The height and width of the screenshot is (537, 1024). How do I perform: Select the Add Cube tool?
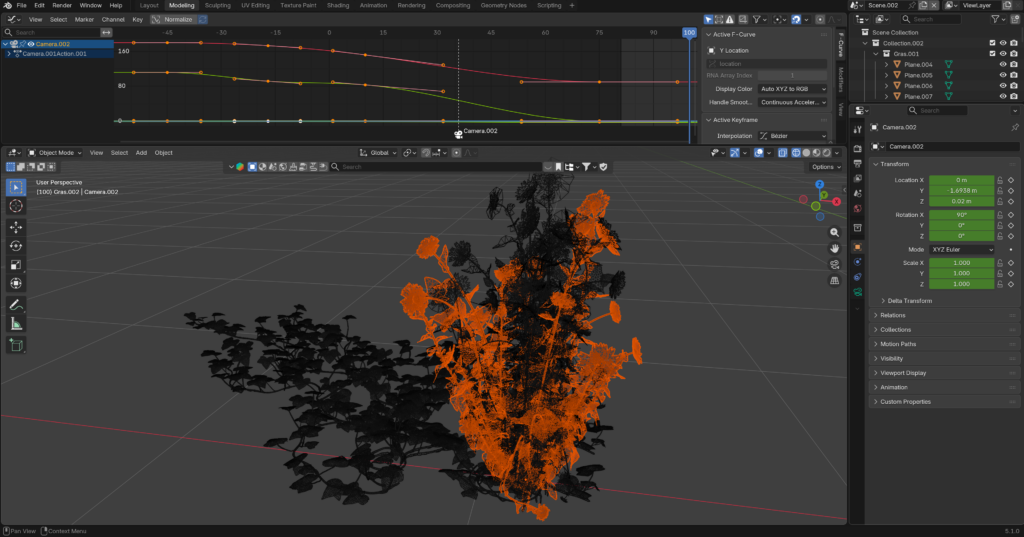point(16,345)
